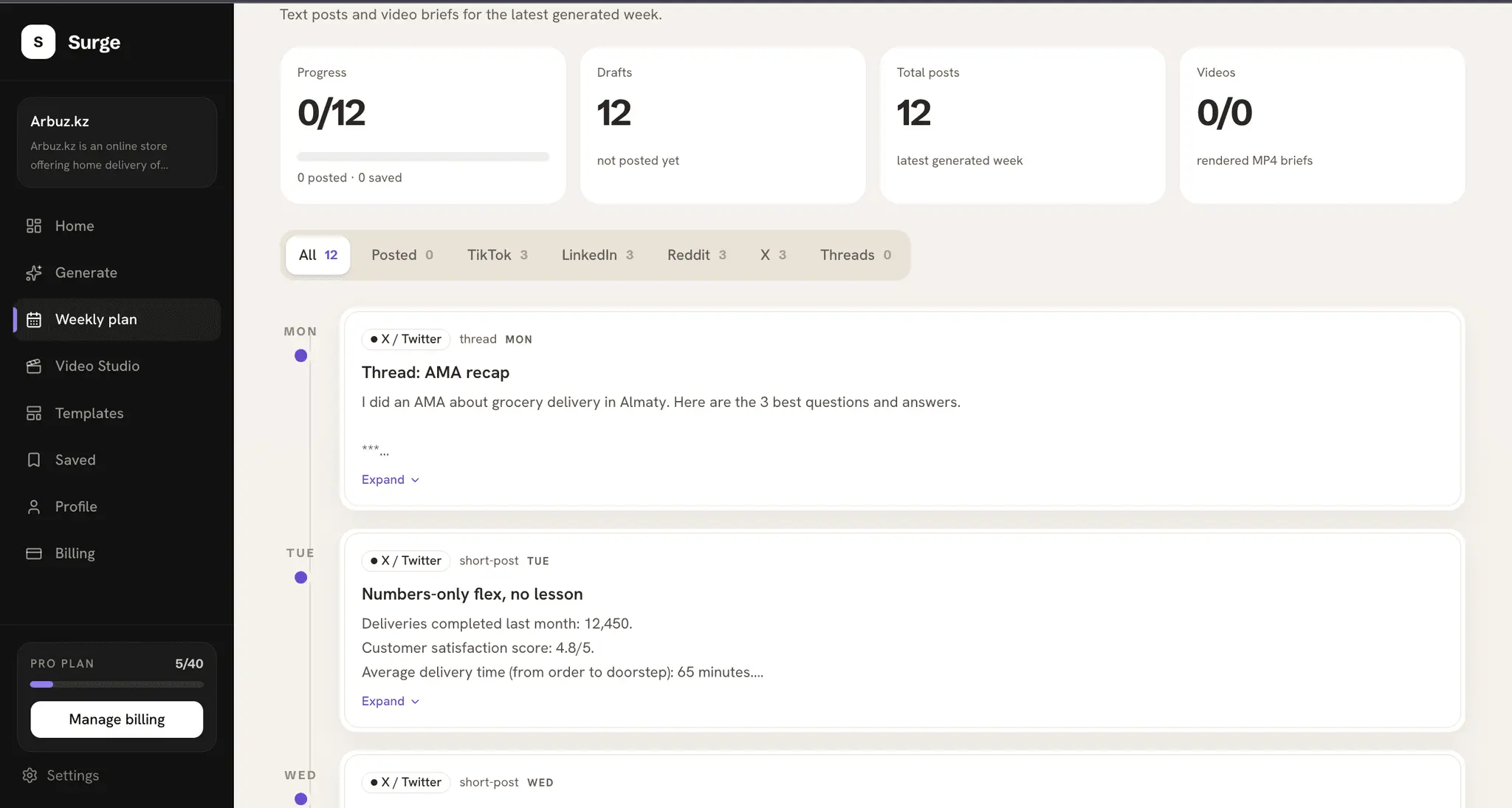
Task: Click the MON timeline dot
Action: 300,356
